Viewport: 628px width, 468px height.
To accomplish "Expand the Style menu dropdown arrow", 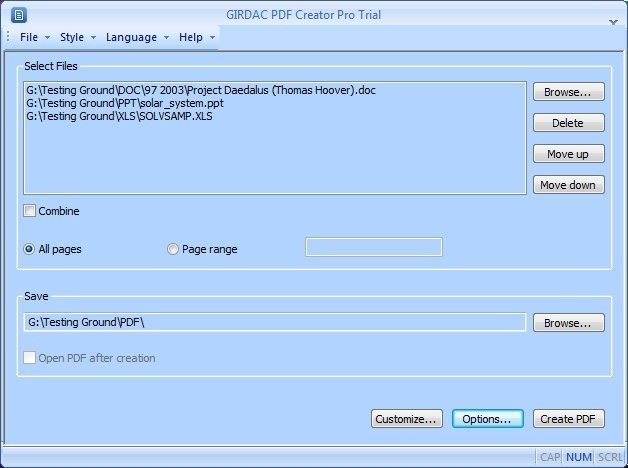I will [x=93, y=38].
